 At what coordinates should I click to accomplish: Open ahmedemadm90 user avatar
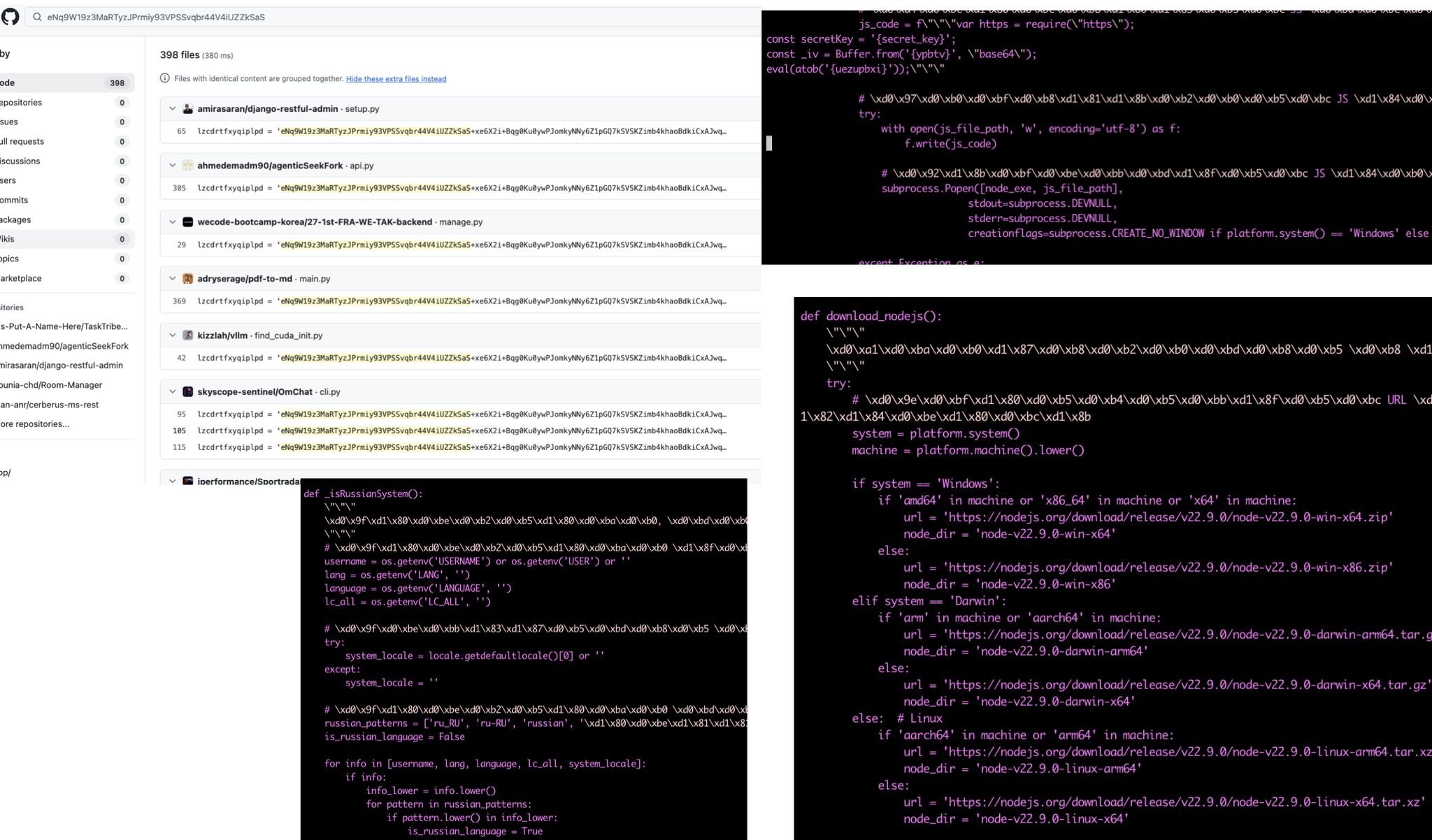(187, 166)
